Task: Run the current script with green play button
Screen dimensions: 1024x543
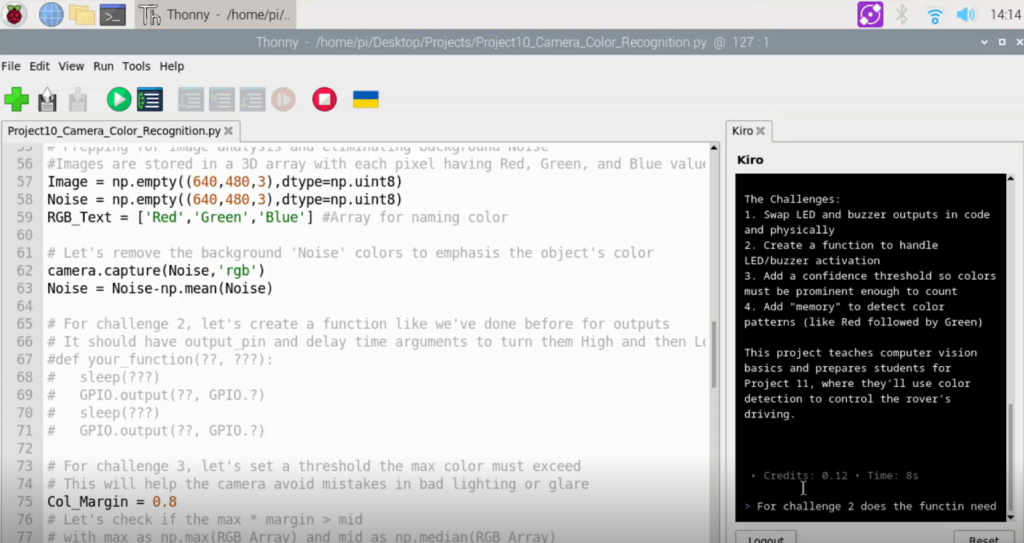Action: click(119, 99)
